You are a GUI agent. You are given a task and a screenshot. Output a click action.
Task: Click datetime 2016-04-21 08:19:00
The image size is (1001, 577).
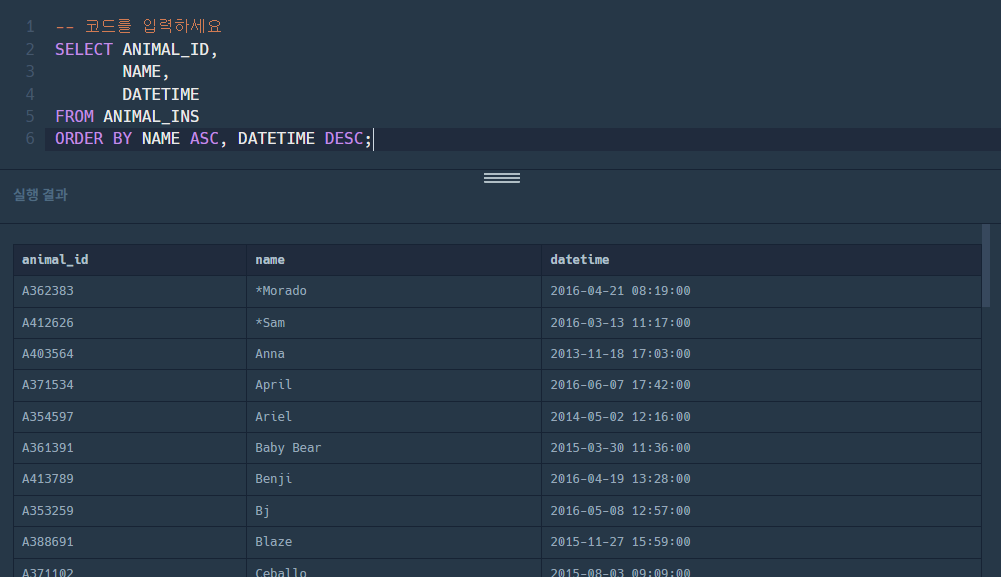tap(762, 291)
